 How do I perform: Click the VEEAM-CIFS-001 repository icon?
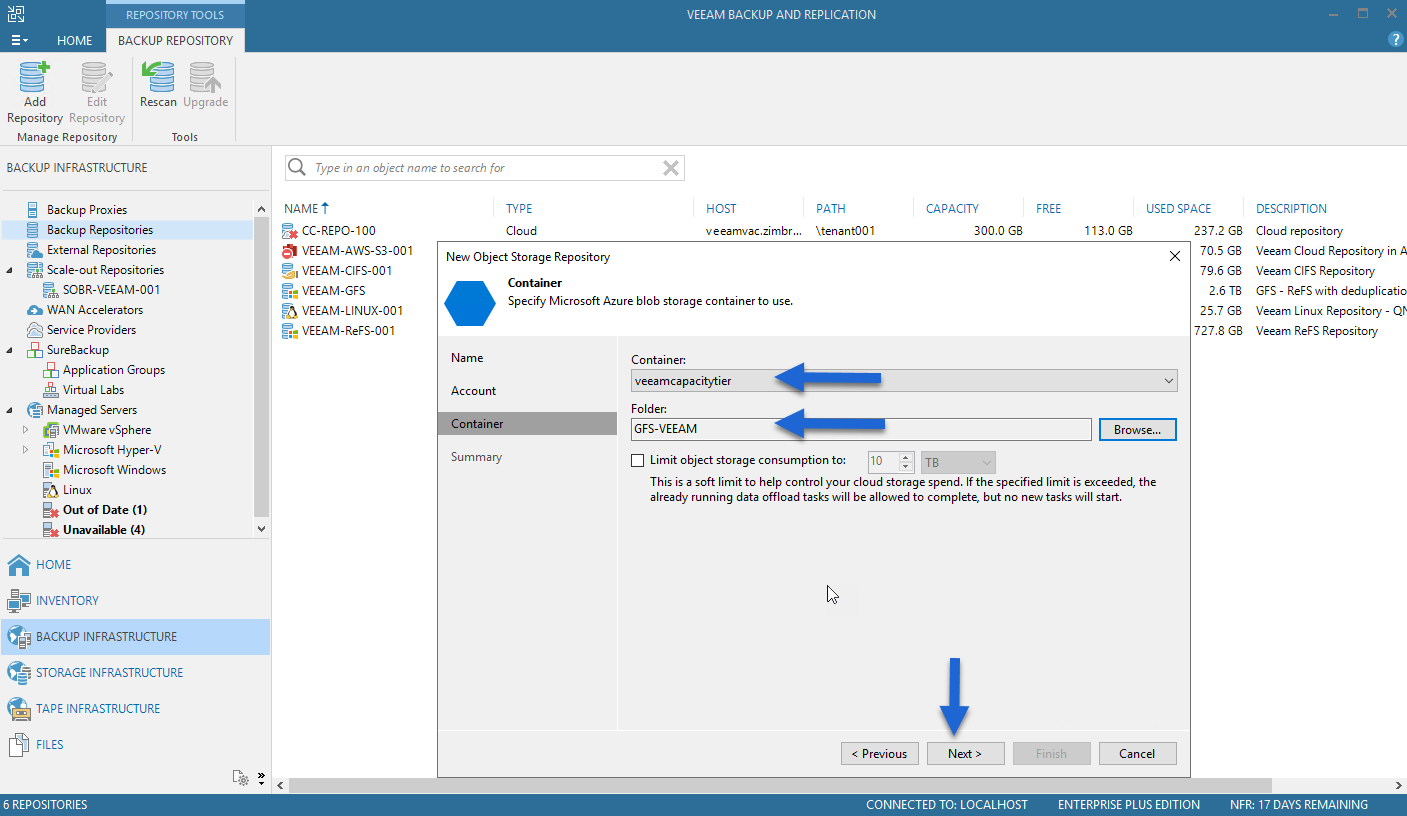pos(290,271)
